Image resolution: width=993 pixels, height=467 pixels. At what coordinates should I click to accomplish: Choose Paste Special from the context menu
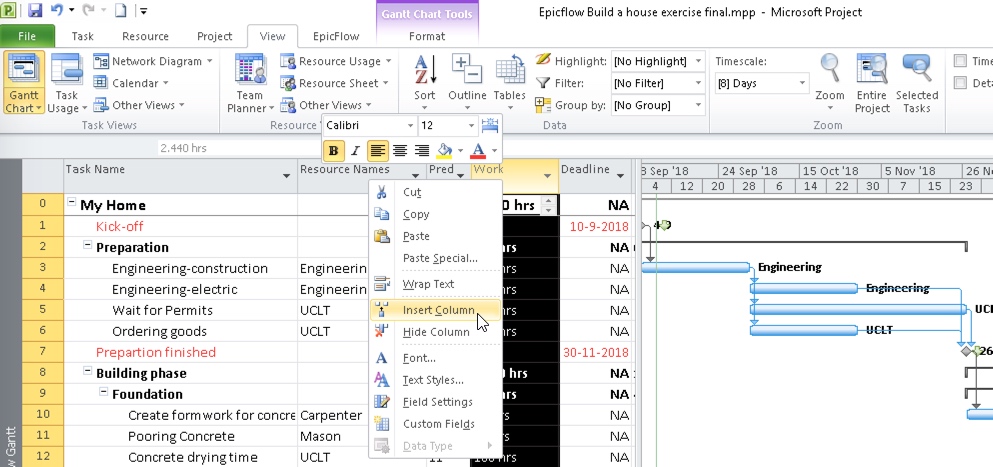(436, 258)
